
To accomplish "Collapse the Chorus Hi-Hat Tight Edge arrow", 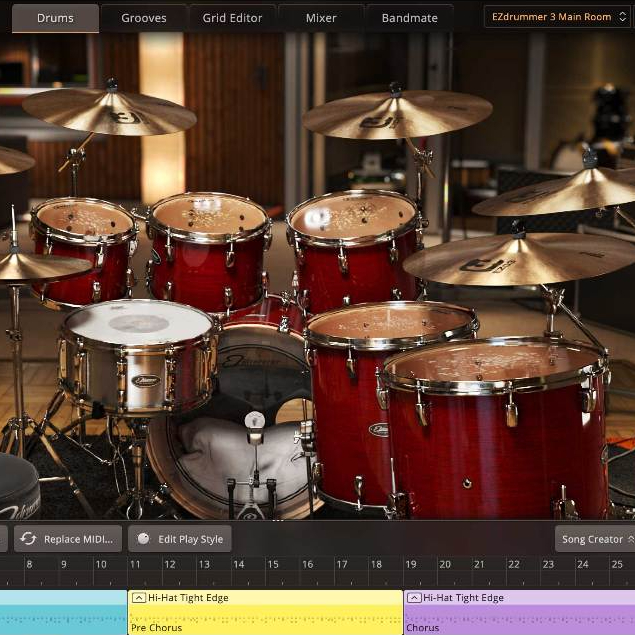I will pos(413,598).
